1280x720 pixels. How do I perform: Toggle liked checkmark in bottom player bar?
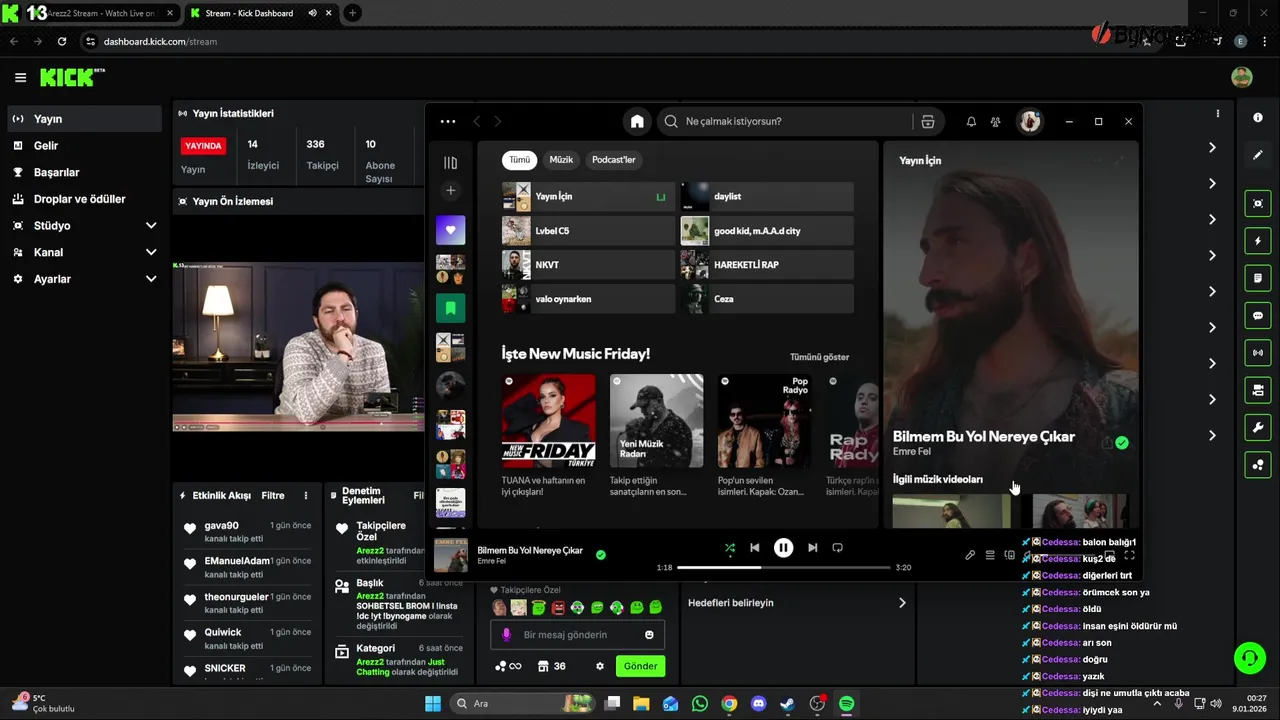tap(601, 554)
